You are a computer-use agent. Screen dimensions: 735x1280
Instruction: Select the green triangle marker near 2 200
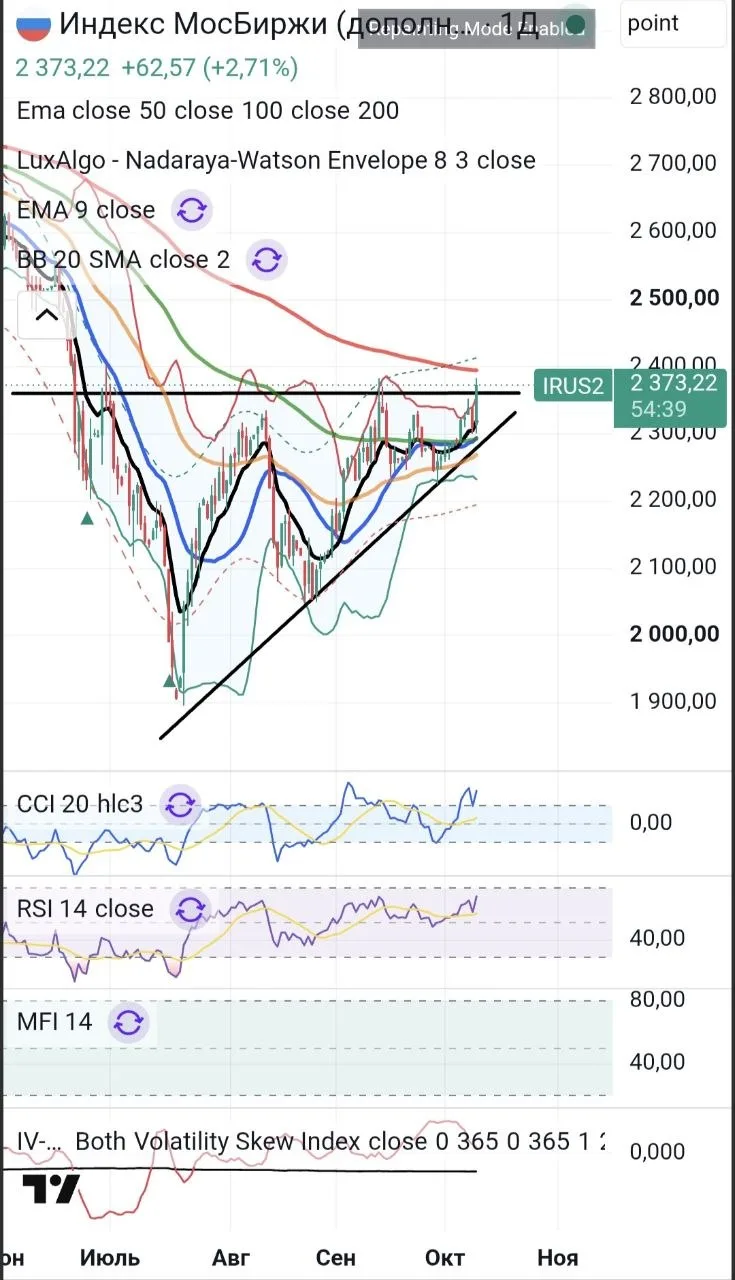point(88,518)
